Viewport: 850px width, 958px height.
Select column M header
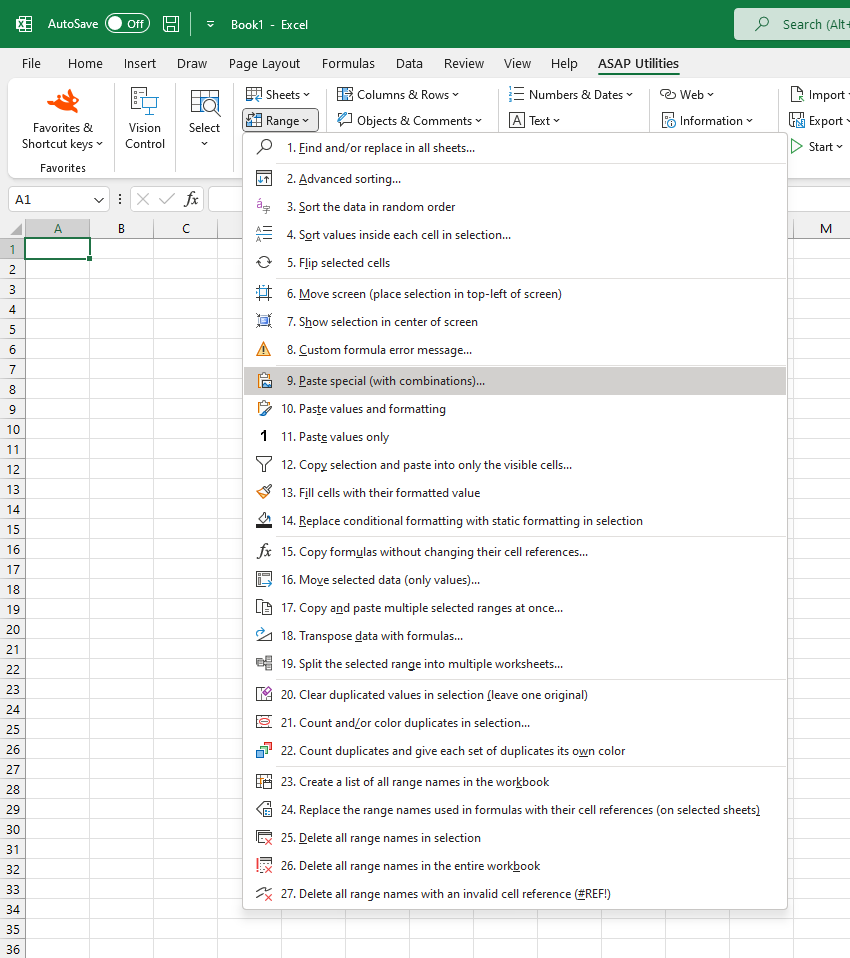point(822,229)
